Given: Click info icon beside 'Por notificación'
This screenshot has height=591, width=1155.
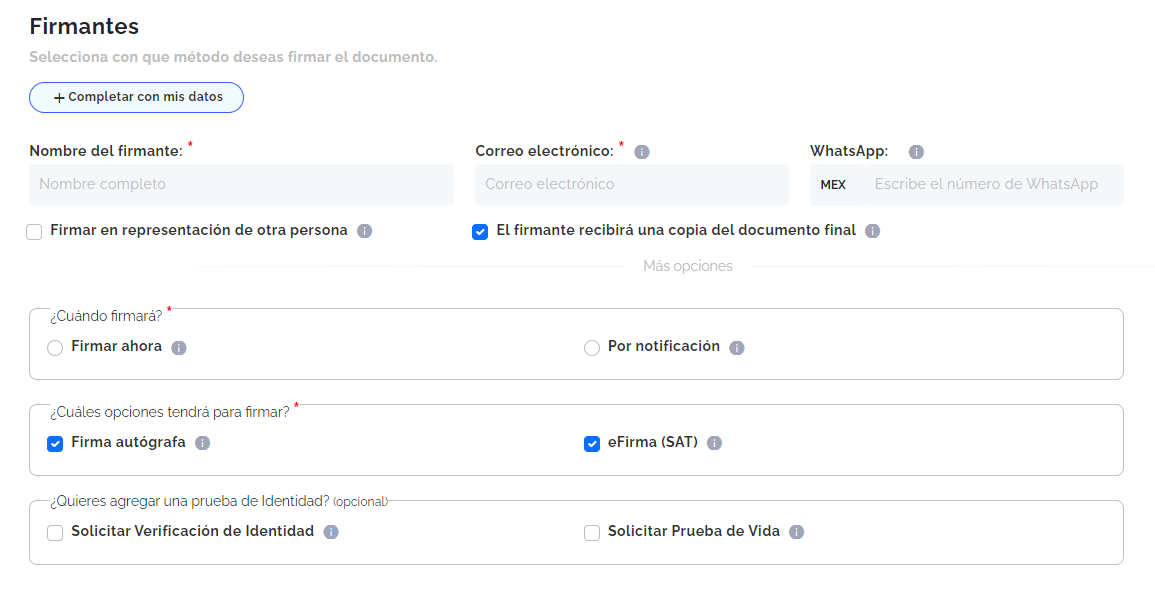Looking at the screenshot, I should (x=738, y=347).
